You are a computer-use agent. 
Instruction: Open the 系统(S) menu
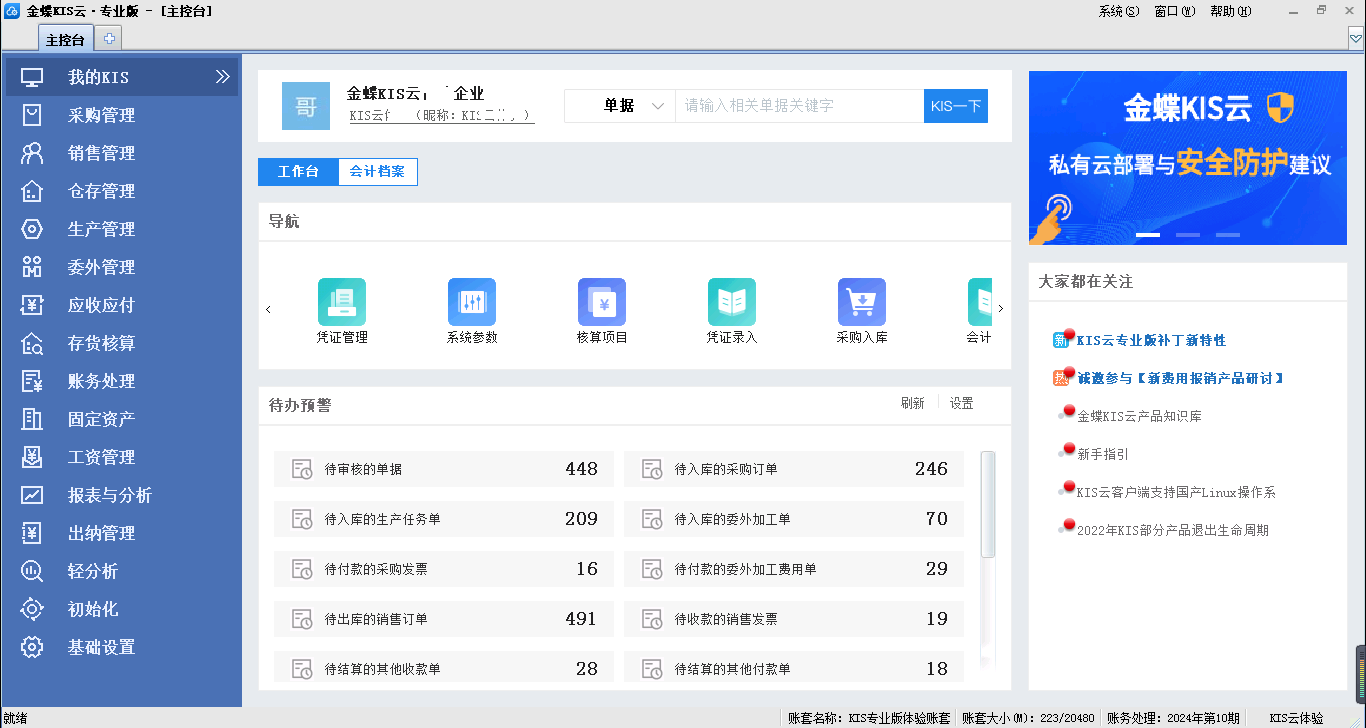point(1118,12)
